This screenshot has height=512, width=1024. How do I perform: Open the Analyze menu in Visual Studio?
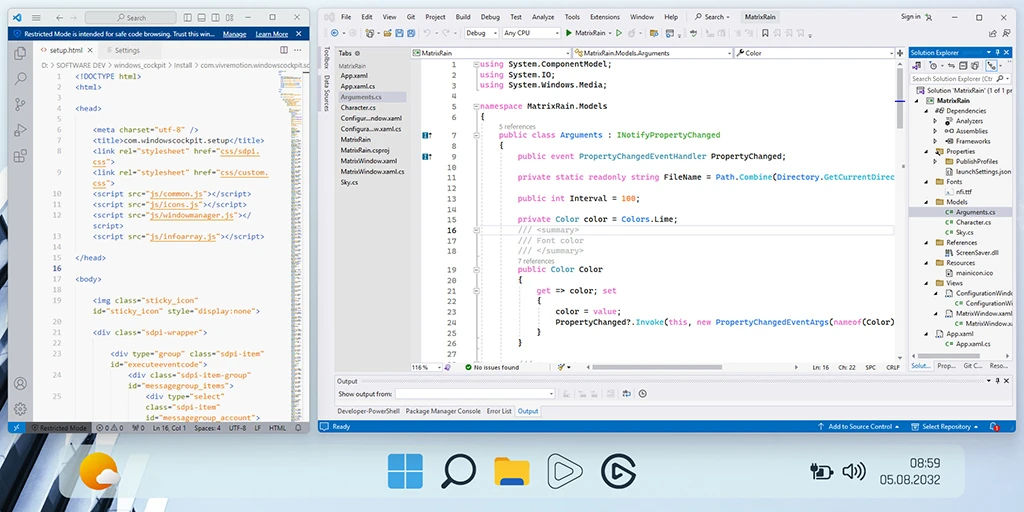pos(543,17)
